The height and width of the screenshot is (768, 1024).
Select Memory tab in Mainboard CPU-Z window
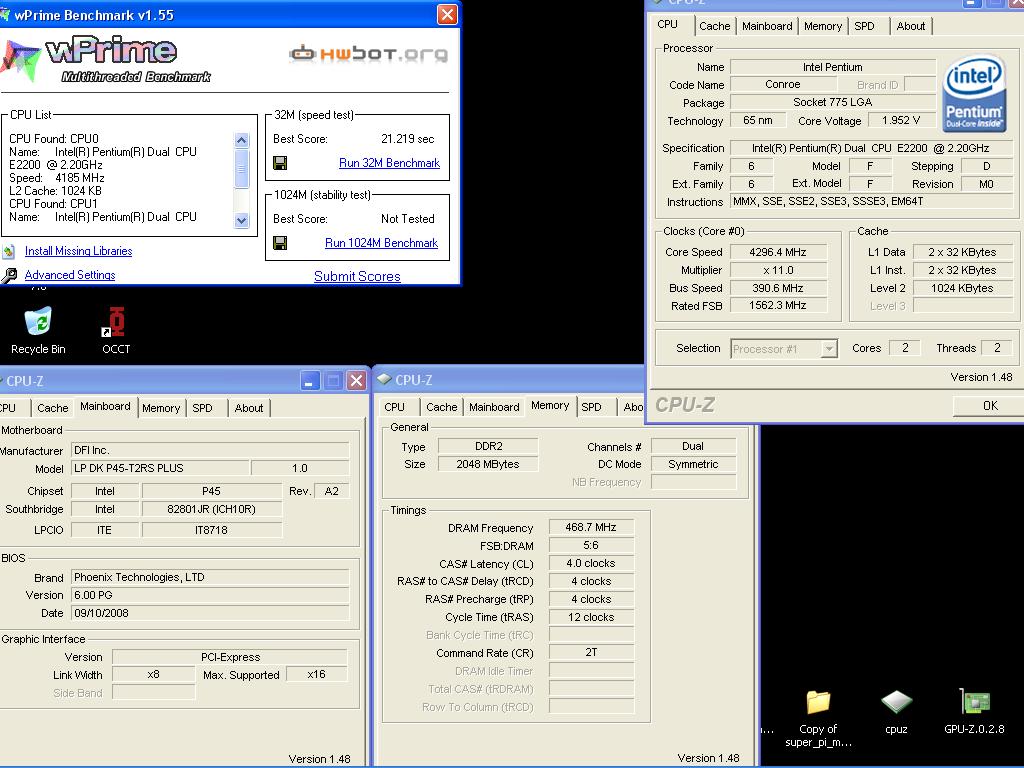click(161, 408)
